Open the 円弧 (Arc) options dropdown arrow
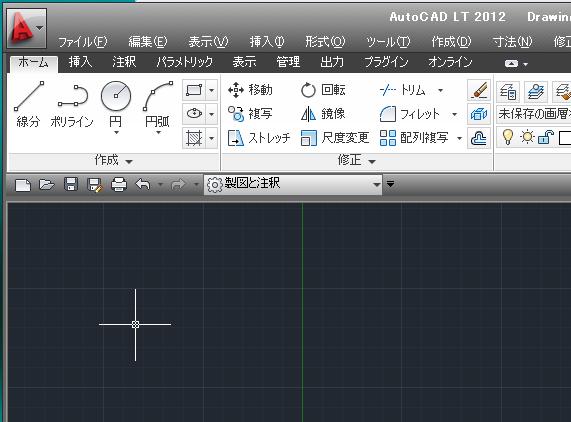This screenshot has width=571, height=422. [158, 133]
